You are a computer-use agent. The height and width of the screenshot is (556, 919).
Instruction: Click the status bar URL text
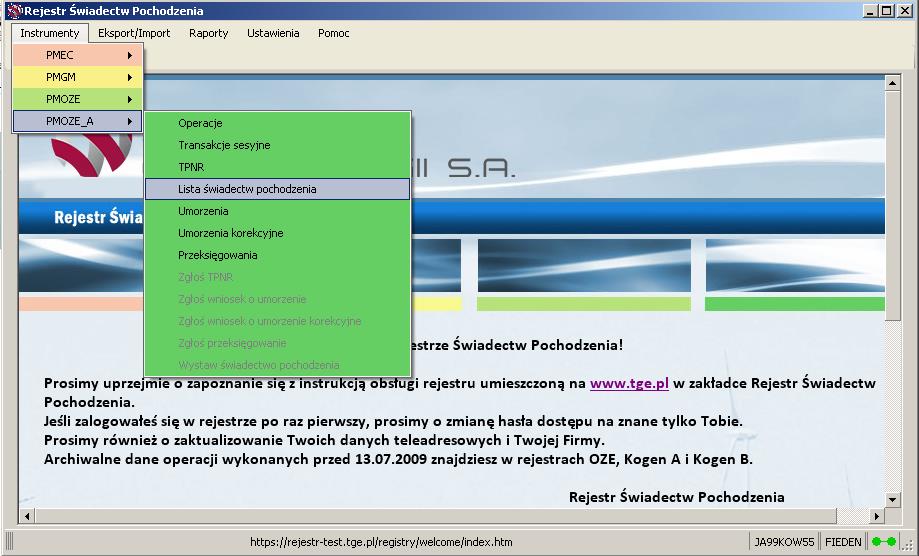(381, 542)
